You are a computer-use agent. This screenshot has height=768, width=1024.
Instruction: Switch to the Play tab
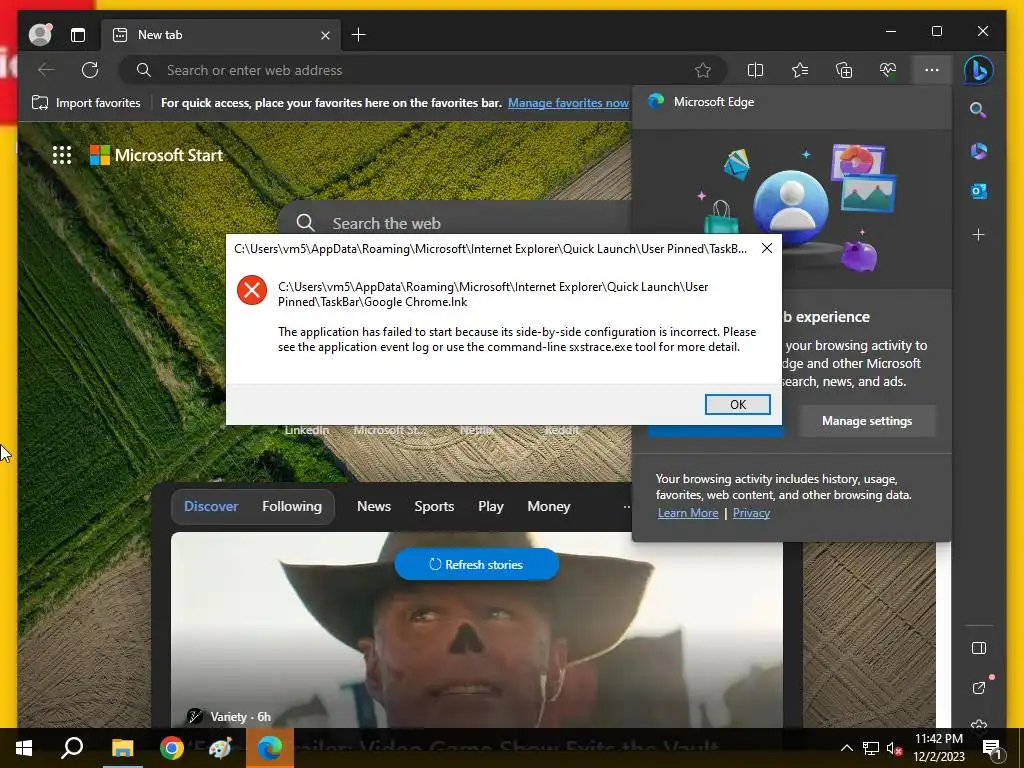click(x=490, y=506)
